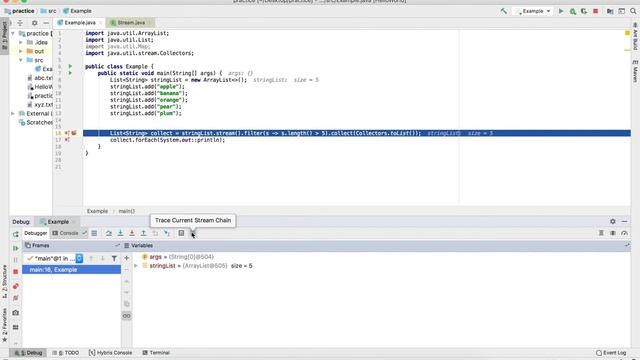
Task: Click Add new watch plus icon
Action: click(127, 258)
